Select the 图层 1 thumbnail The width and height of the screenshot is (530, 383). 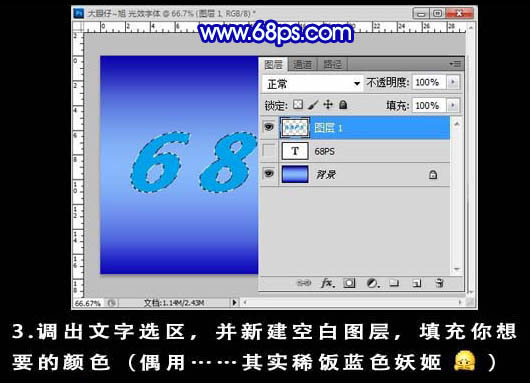(295, 127)
